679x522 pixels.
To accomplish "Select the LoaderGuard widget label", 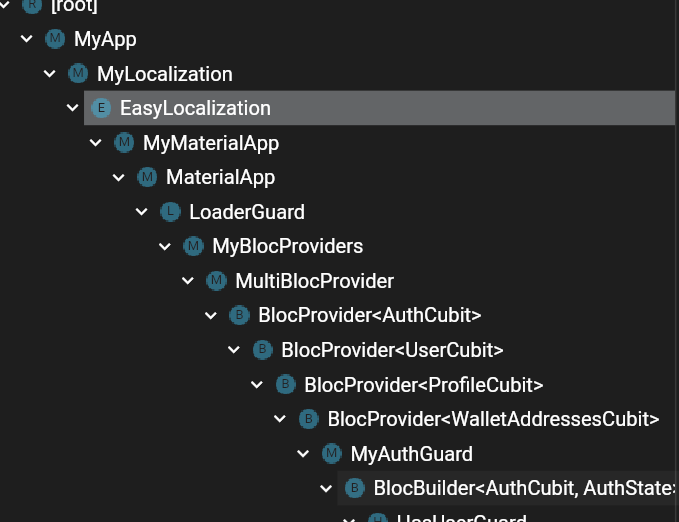I will (x=247, y=212).
